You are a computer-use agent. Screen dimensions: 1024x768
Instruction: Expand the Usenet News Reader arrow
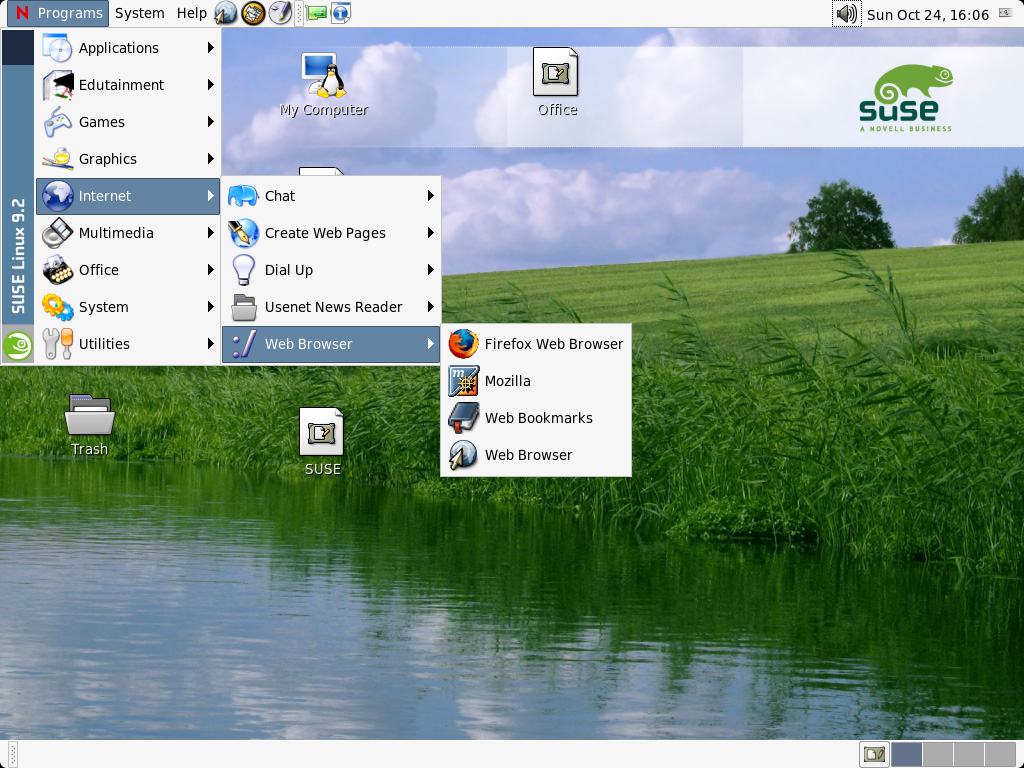click(x=430, y=307)
